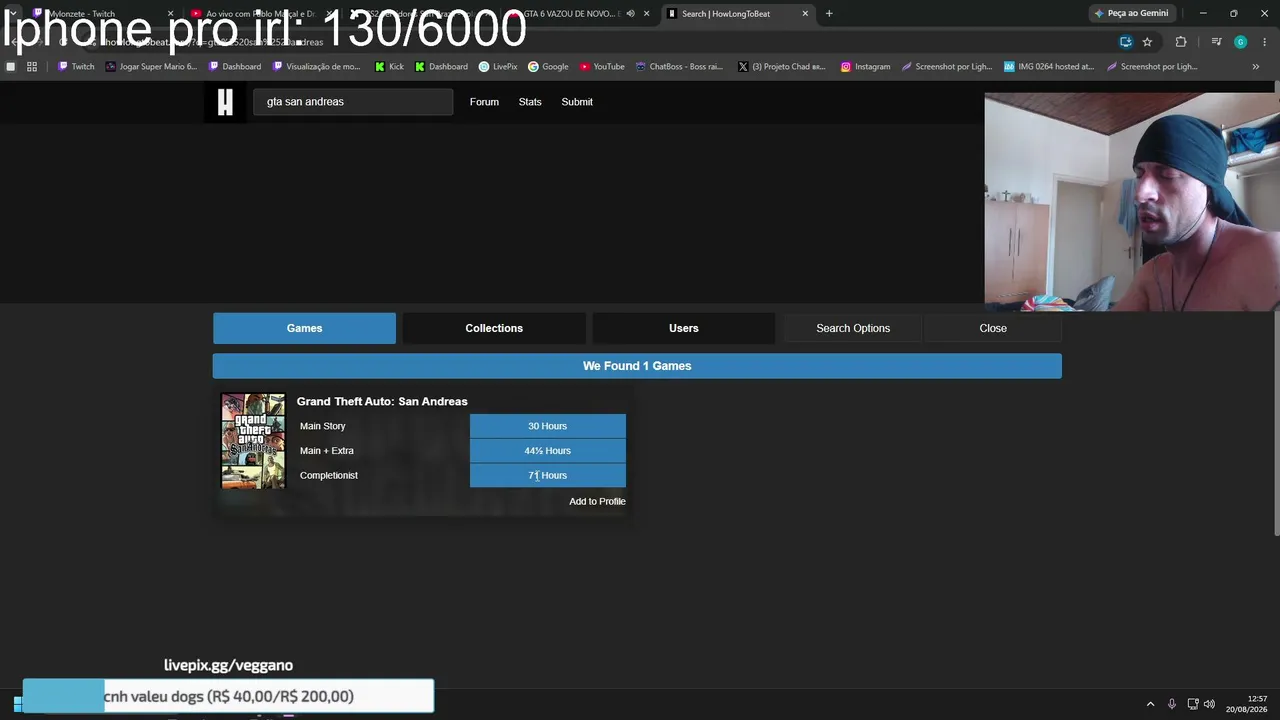Click the install app icon in address bar
This screenshot has width=1280, height=720.
point(1126,42)
